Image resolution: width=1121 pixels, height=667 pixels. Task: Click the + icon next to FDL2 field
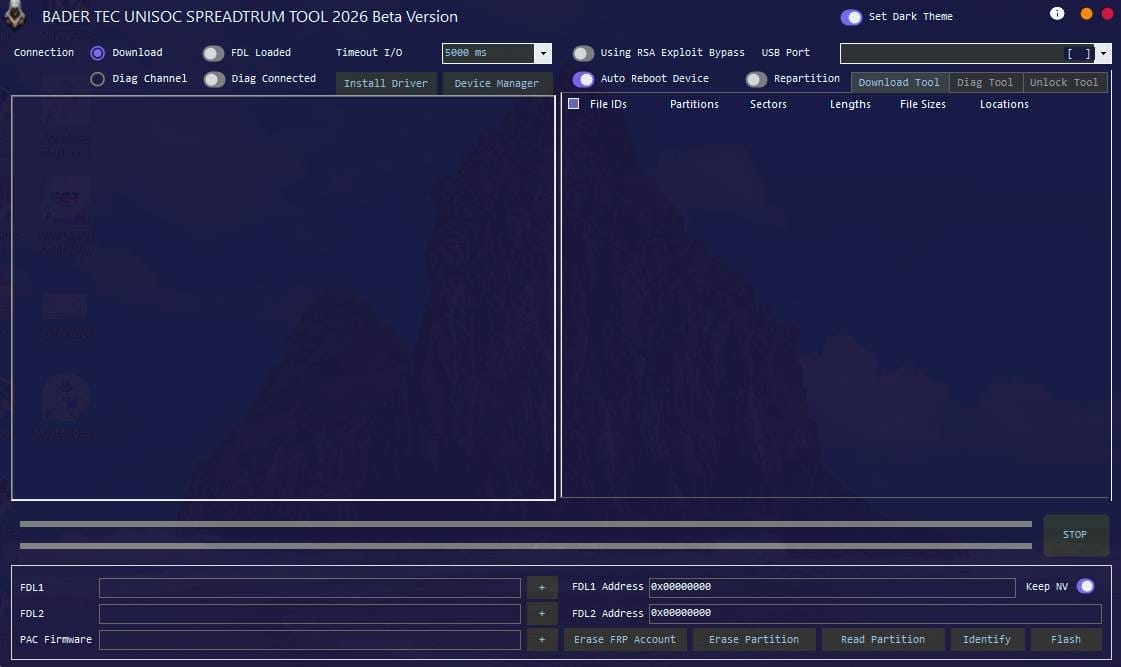click(x=542, y=613)
